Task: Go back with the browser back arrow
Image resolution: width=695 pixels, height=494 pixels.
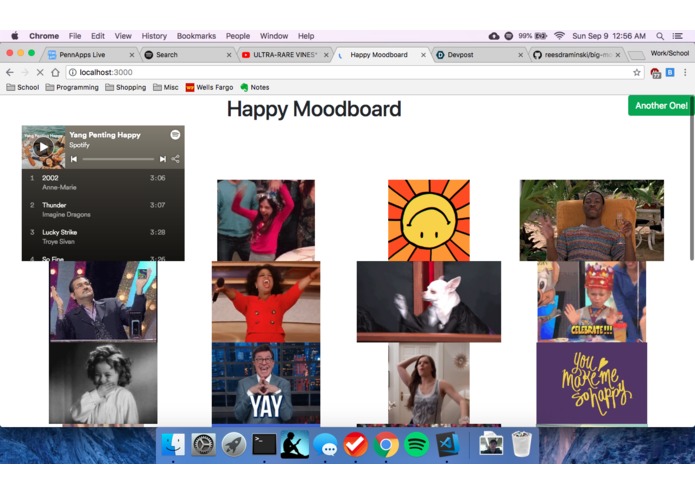Action: 10,72
